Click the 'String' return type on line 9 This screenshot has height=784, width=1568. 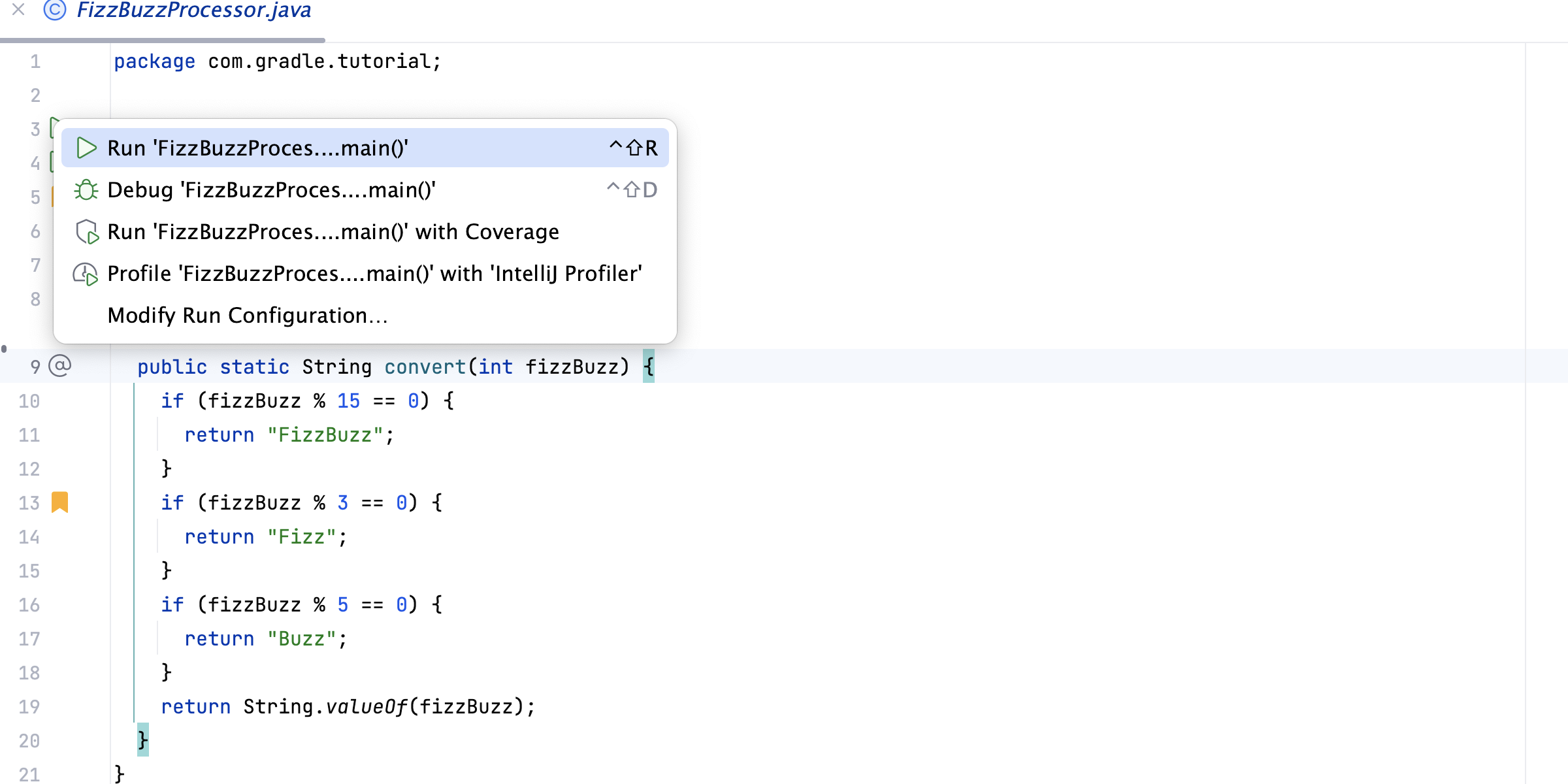(336, 367)
